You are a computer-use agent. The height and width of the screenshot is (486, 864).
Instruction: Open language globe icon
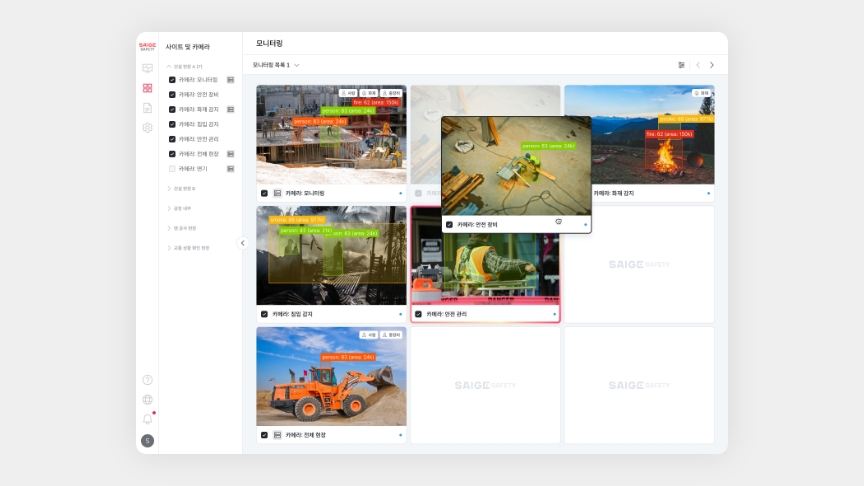(147, 400)
